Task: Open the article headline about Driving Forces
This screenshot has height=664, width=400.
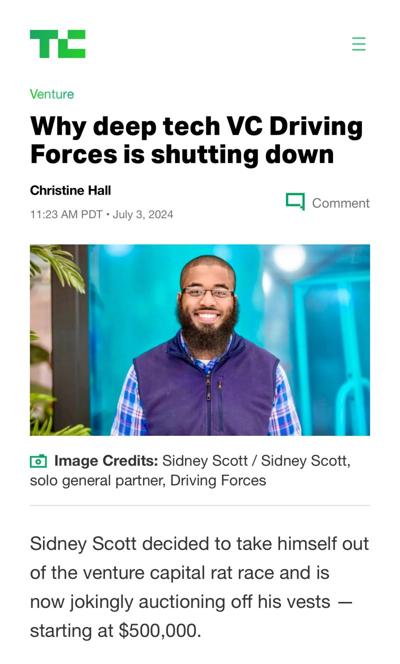Action: [196, 140]
